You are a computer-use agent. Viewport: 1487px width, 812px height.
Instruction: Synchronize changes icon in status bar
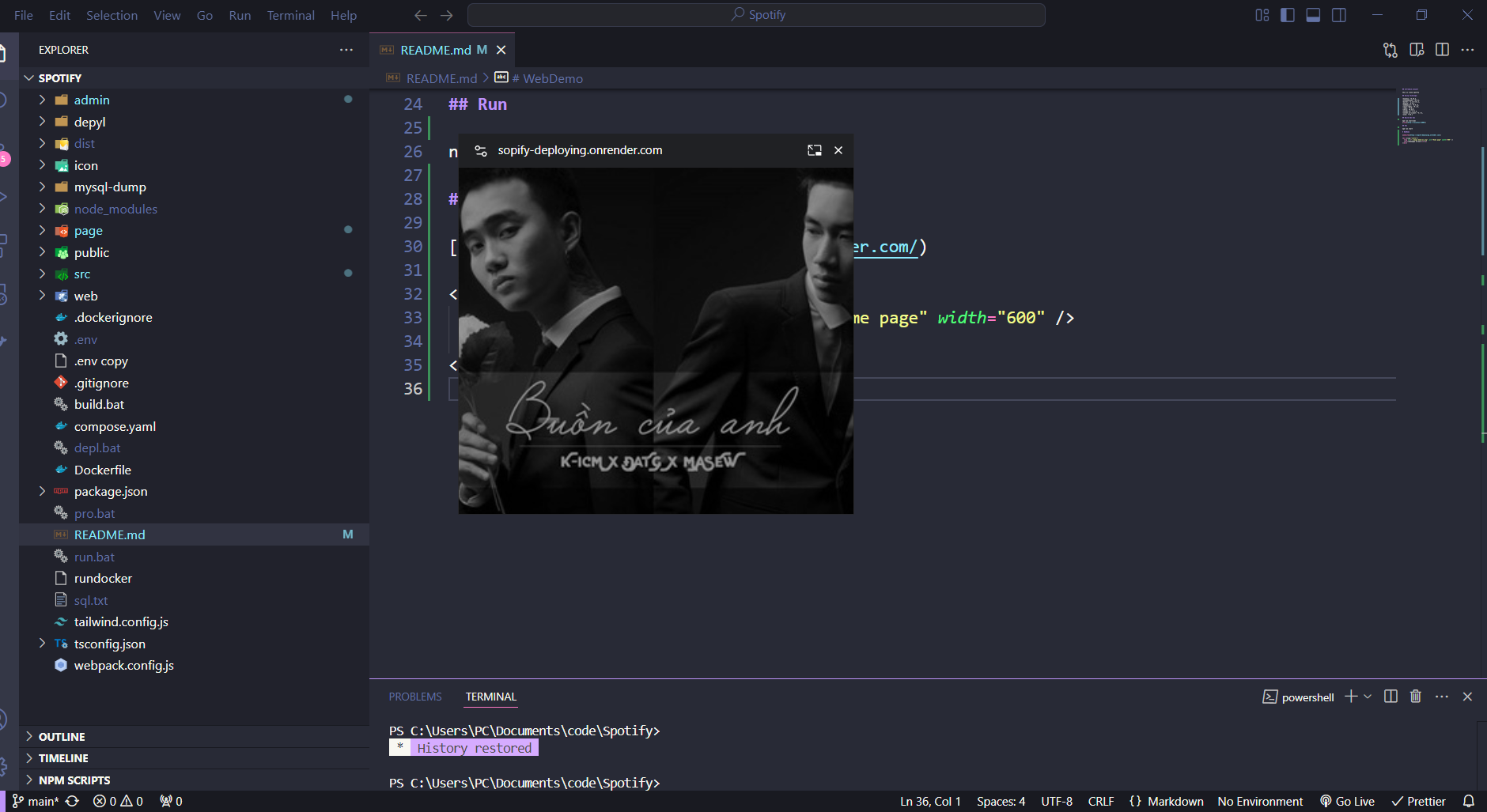(x=72, y=801)
